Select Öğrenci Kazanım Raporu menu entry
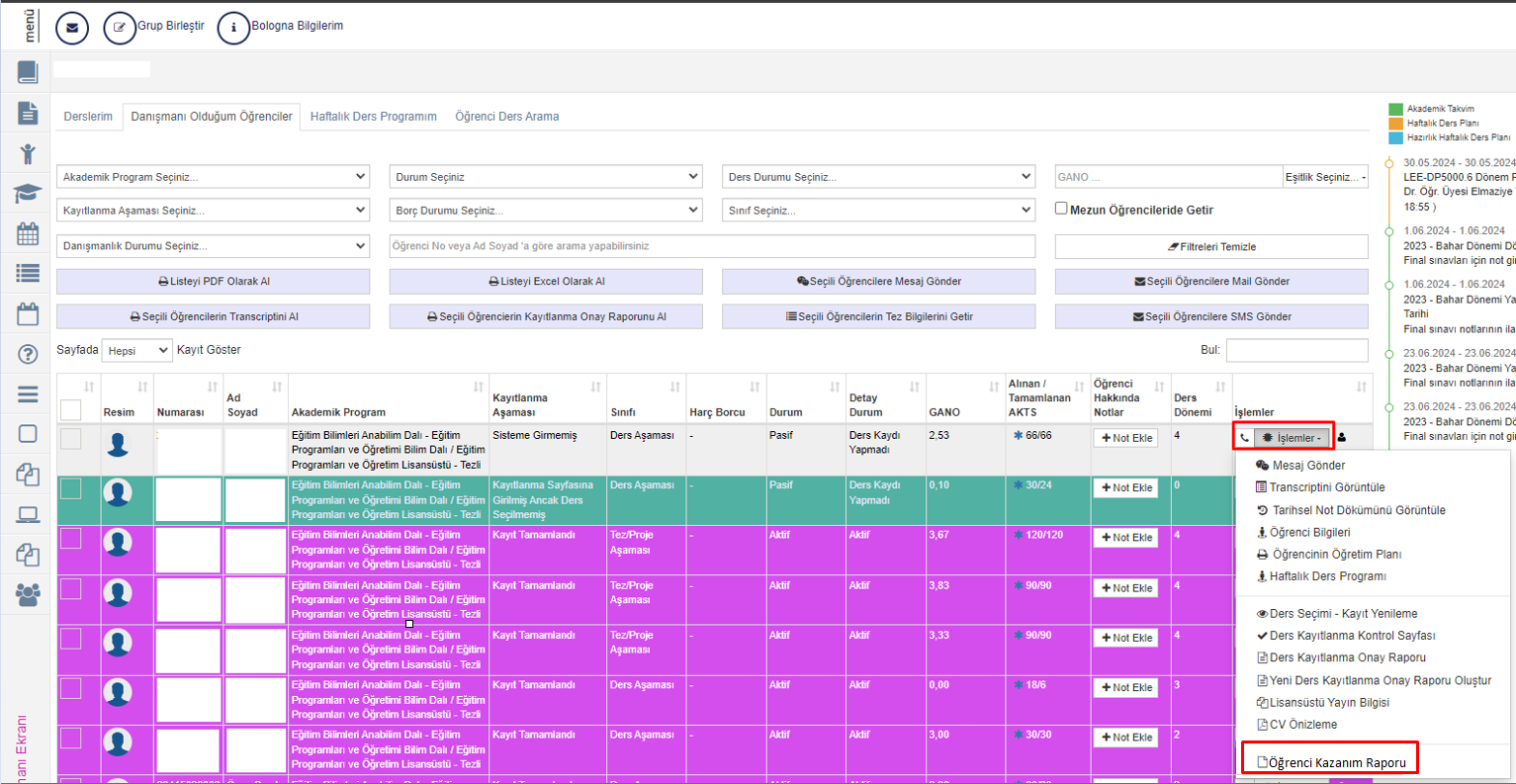This screenshot has height=784, width=1516. tap(1330, 762)
